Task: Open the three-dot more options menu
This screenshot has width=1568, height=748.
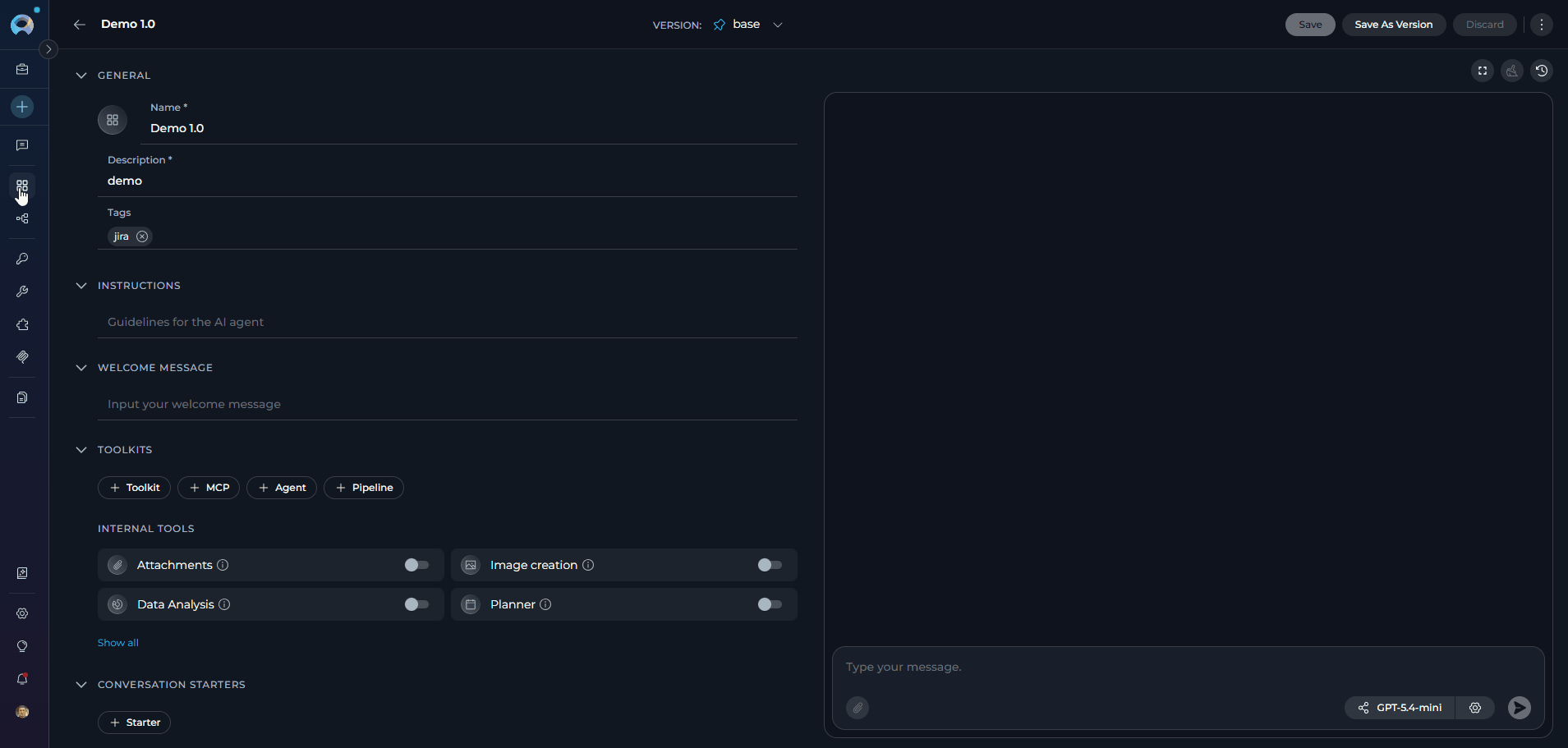Action: point(1542,25)
